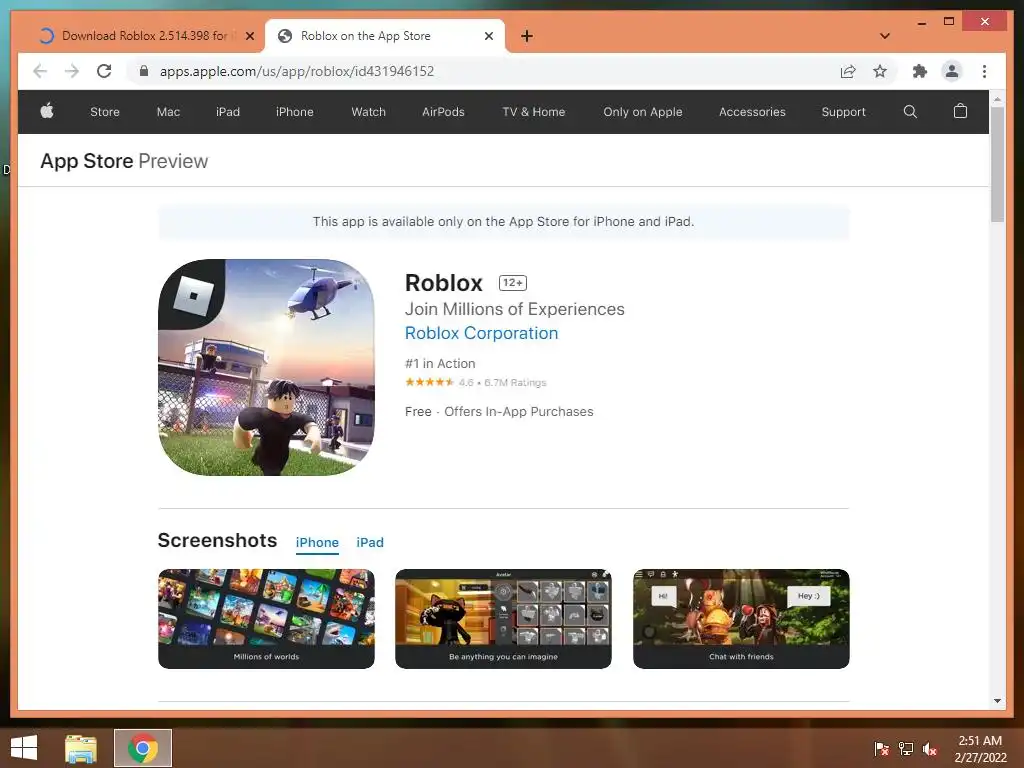Switch to the Download Roblox tab

click(x=145, y=36)
